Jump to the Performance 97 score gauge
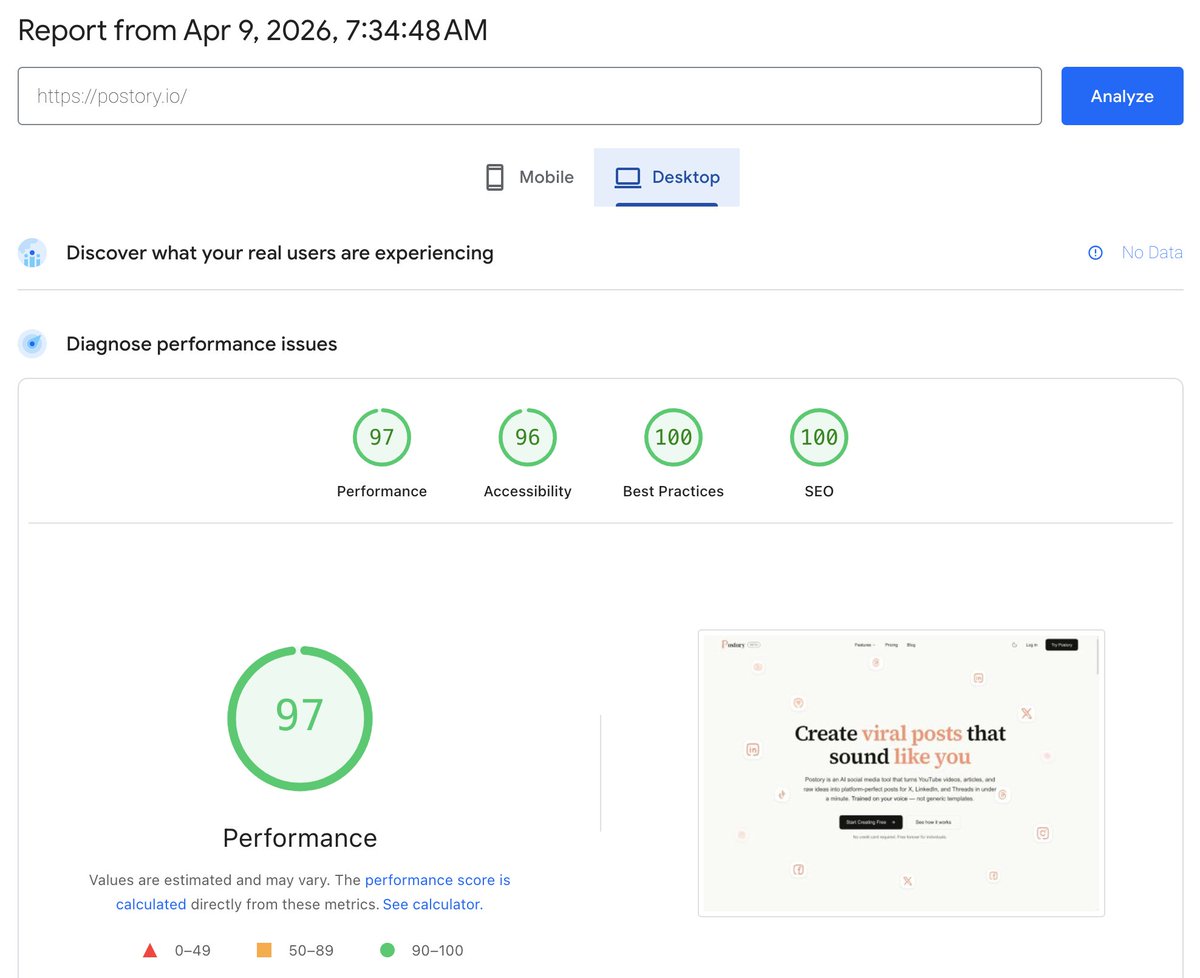 pyautogui.click(x=382, y=437)
